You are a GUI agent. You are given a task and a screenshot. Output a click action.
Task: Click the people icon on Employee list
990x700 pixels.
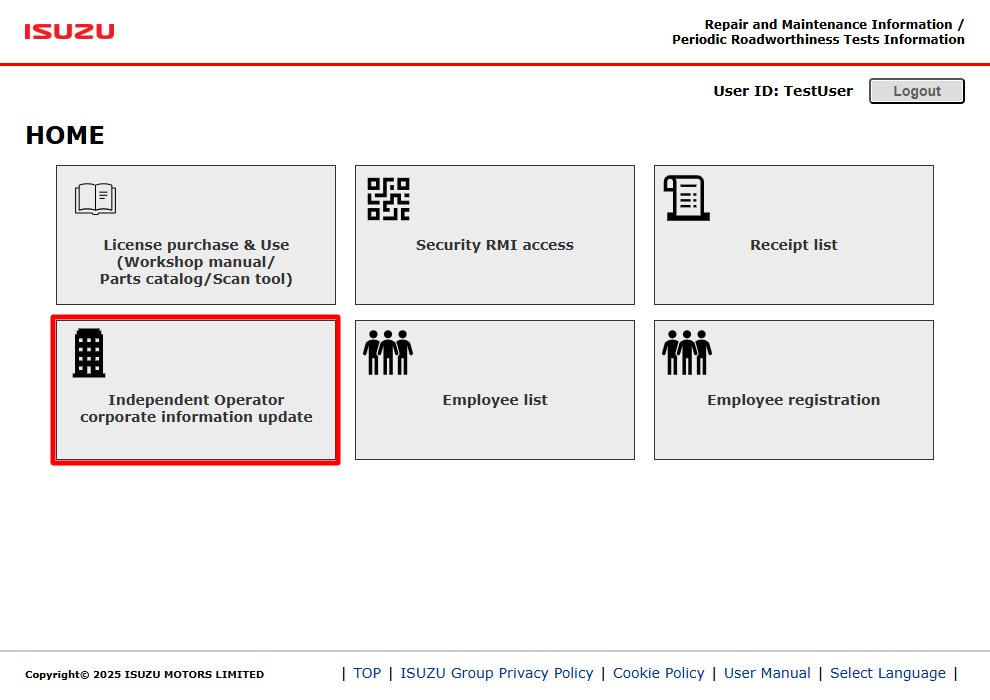coord(388,352)
